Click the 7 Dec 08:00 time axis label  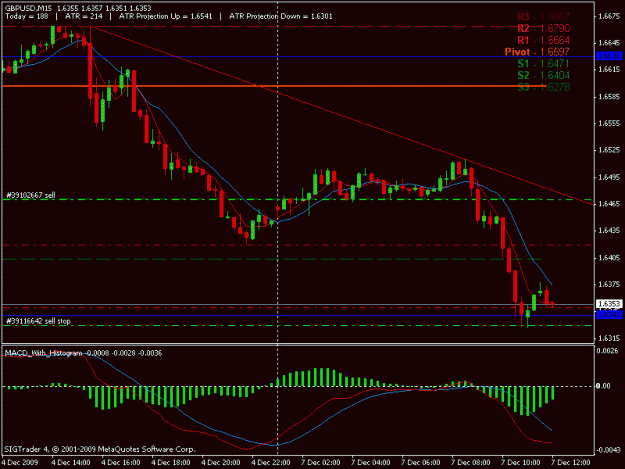(x=471, y=462)
